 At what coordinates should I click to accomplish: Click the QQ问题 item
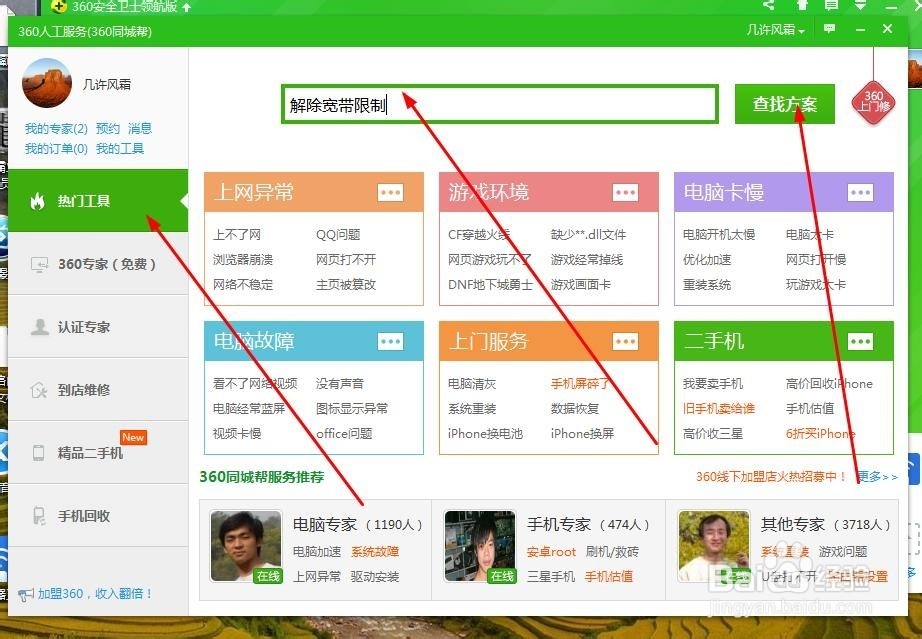click(338, 235)
